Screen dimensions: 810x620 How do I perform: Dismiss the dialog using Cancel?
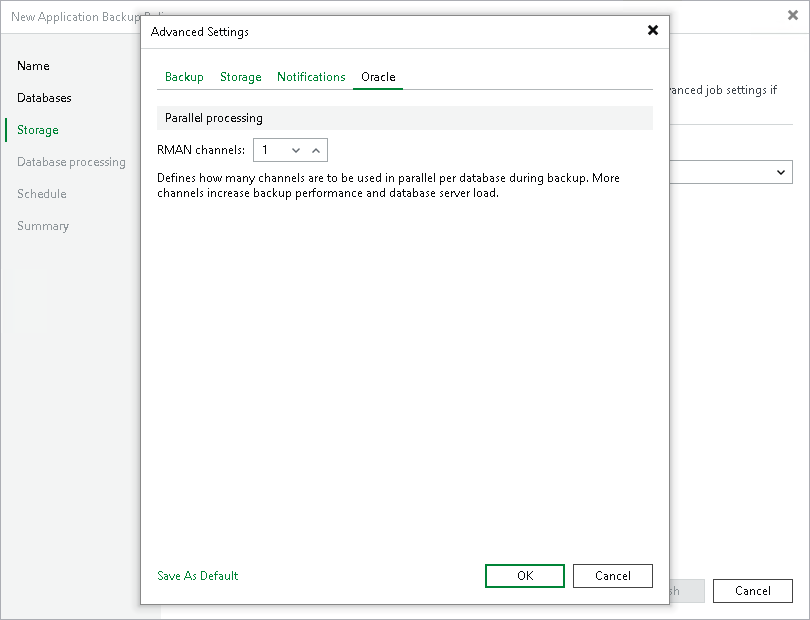tap(612, 576)
